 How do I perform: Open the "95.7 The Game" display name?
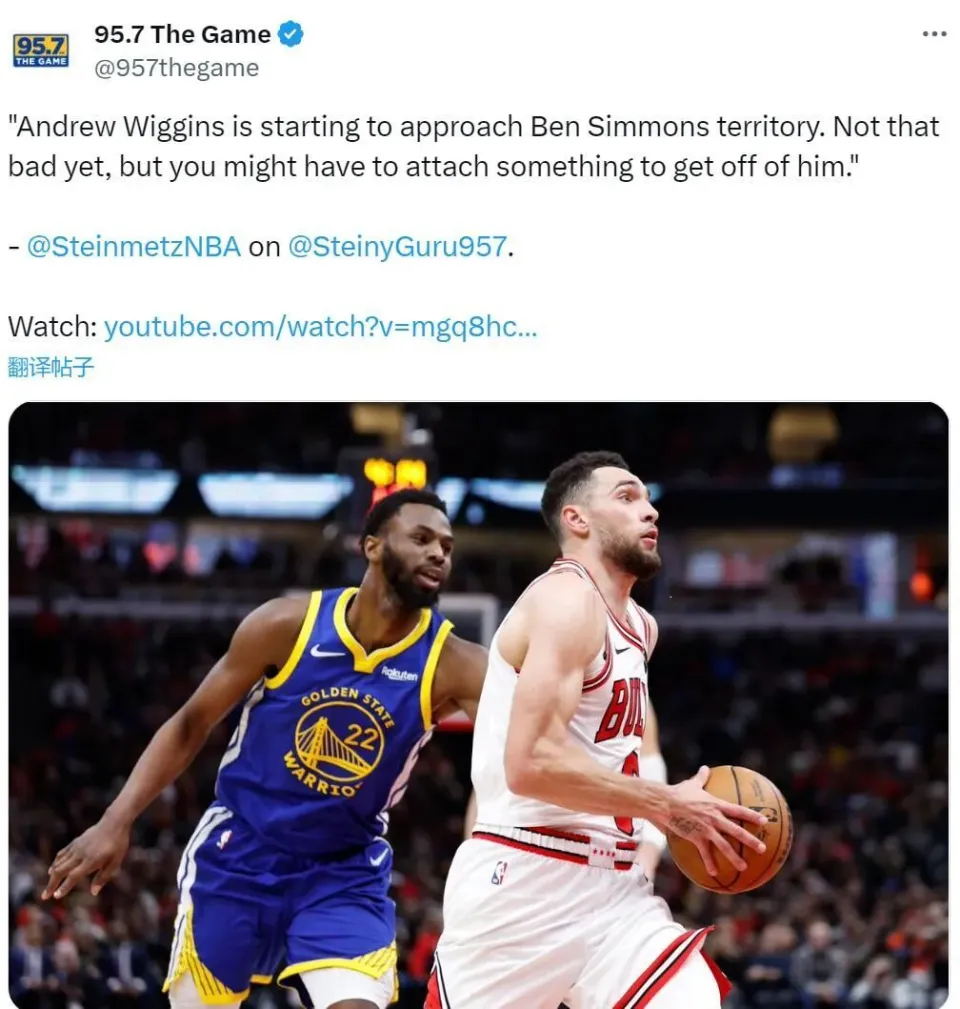(182, 34)
